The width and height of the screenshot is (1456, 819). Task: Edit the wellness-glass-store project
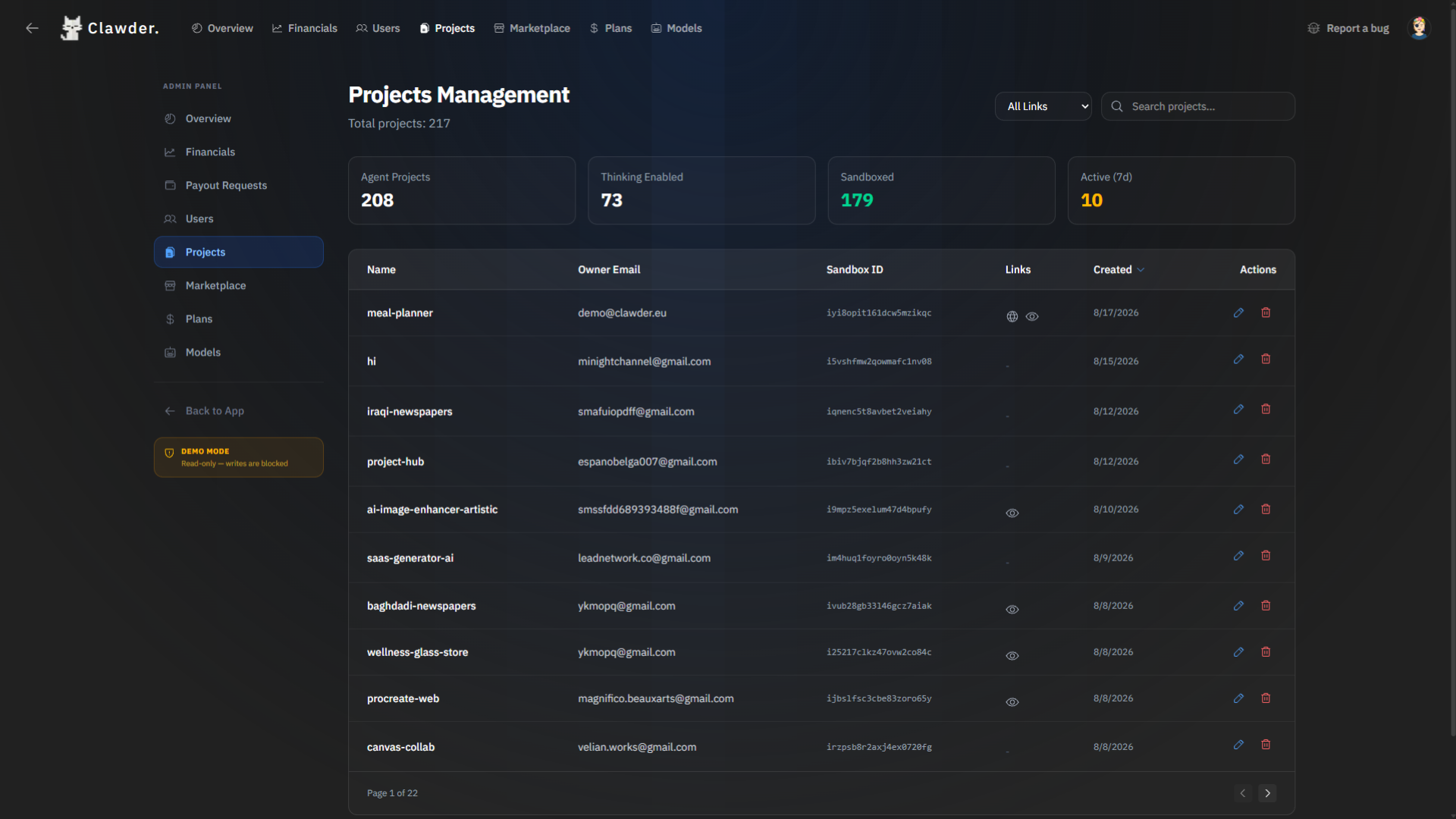pos(1238,652)
